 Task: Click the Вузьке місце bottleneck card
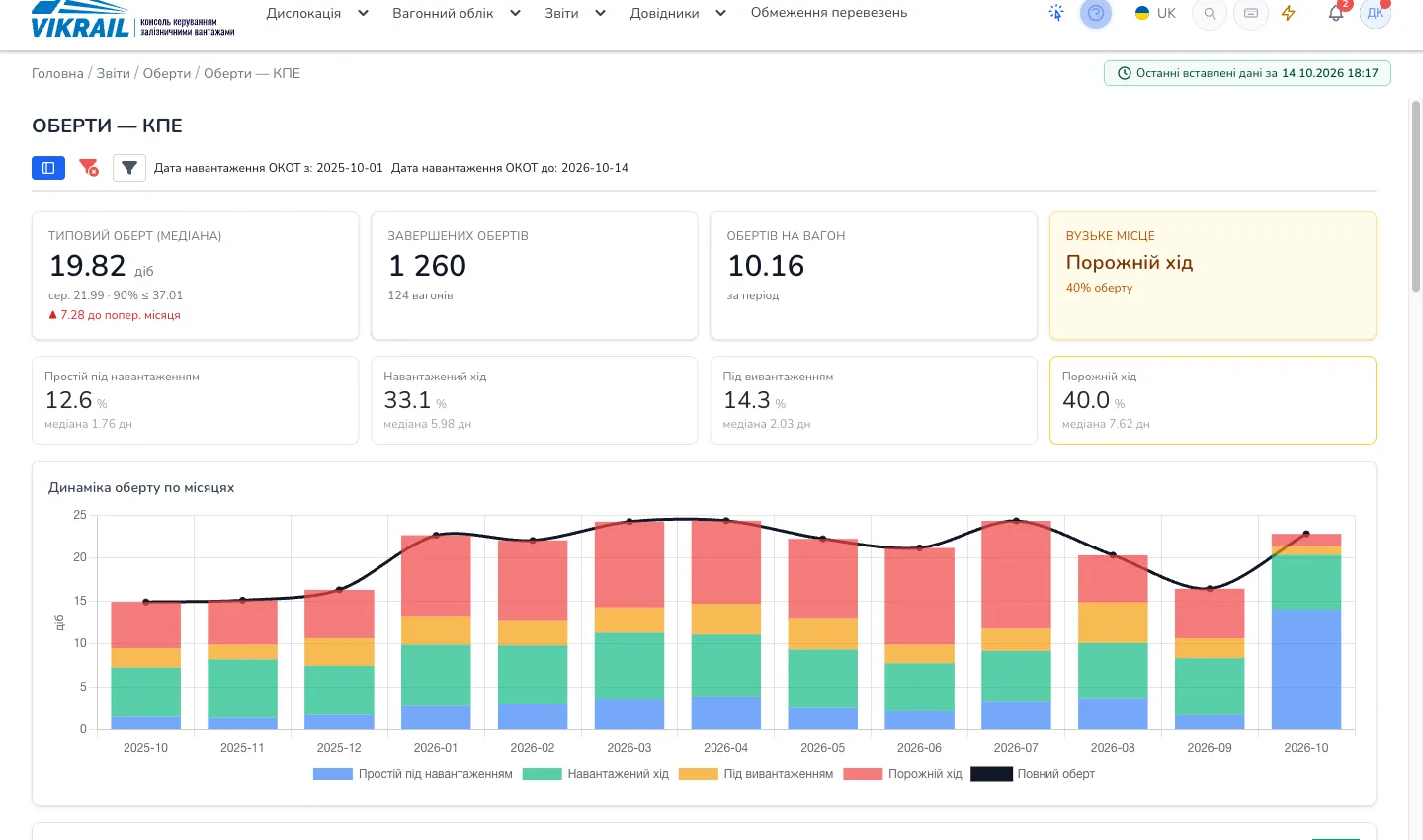pyautogui.click(x=1213, y=276)
